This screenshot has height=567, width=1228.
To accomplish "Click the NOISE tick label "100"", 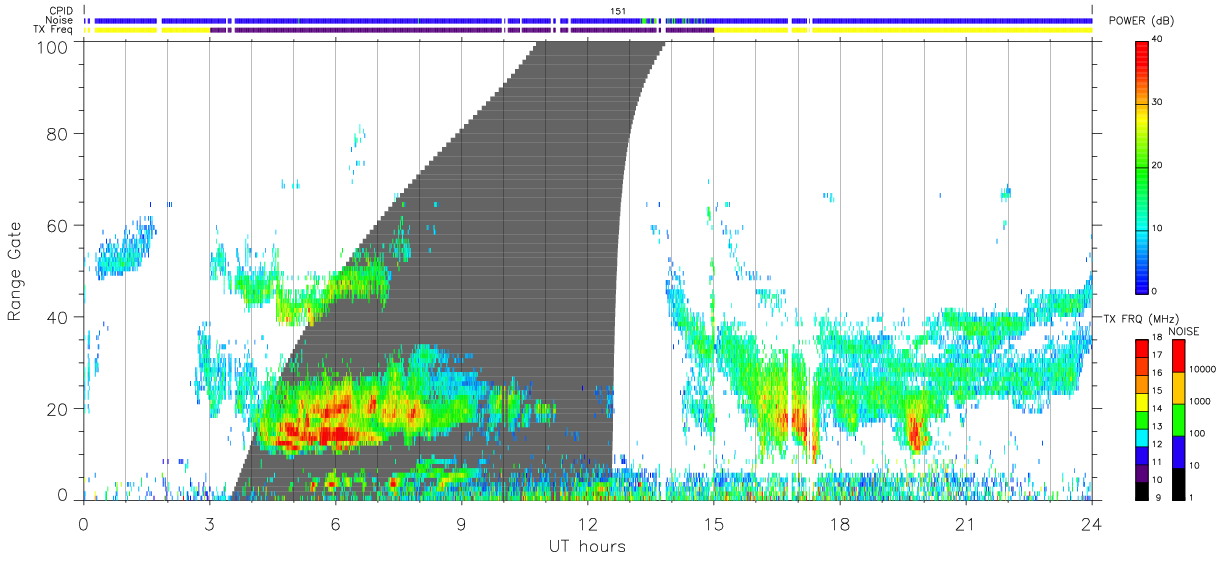I will [x=1197, y=433].
